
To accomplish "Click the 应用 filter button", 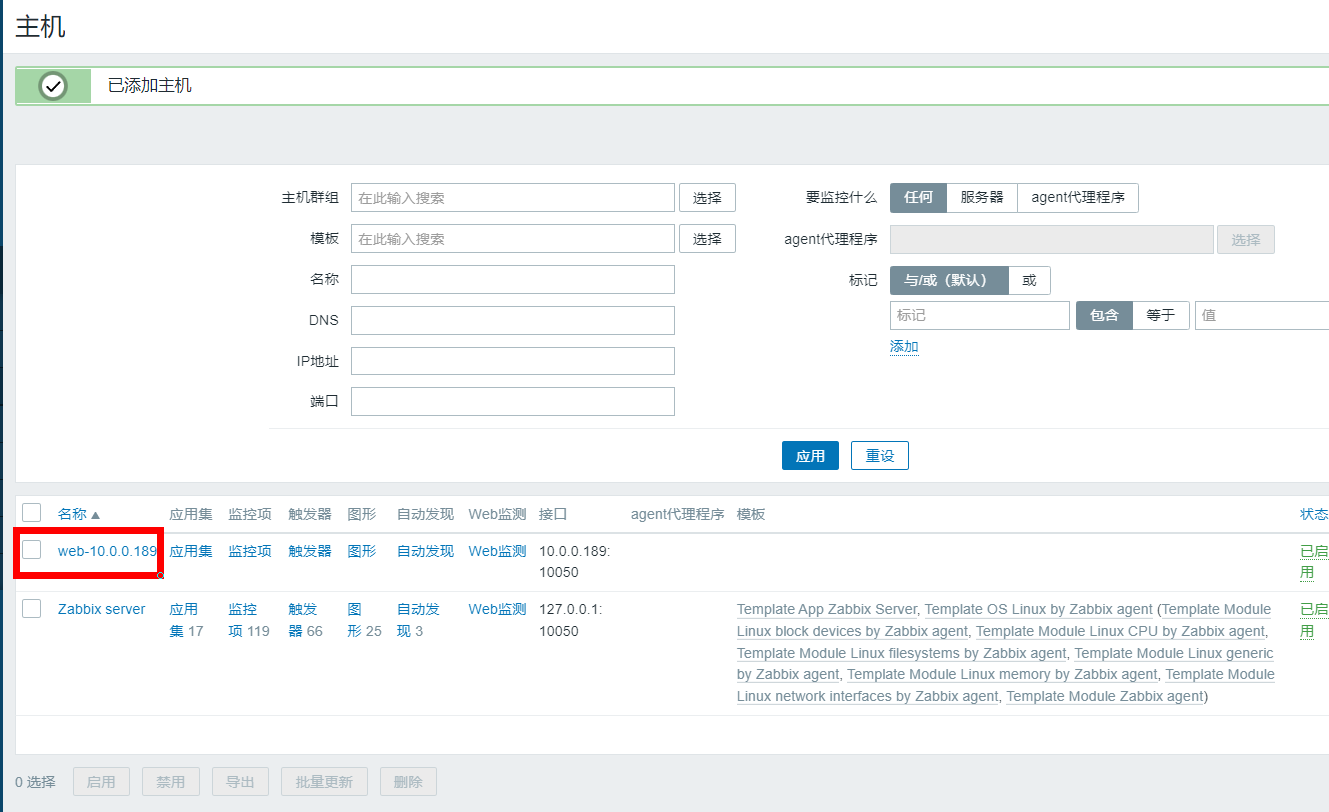I will click(x=810, y=456).
